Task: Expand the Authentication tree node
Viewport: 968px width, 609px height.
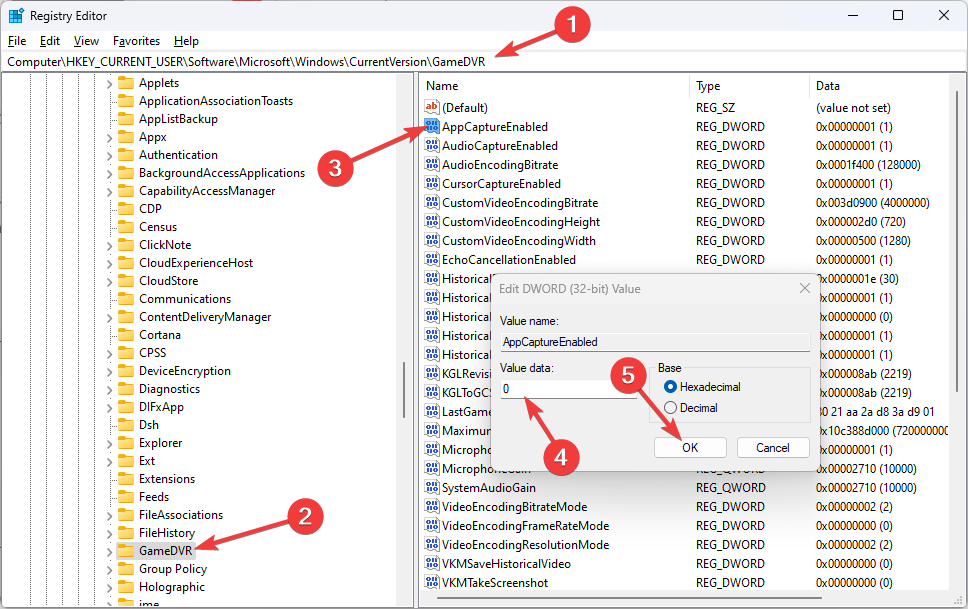Action: (x=109, y=155)
